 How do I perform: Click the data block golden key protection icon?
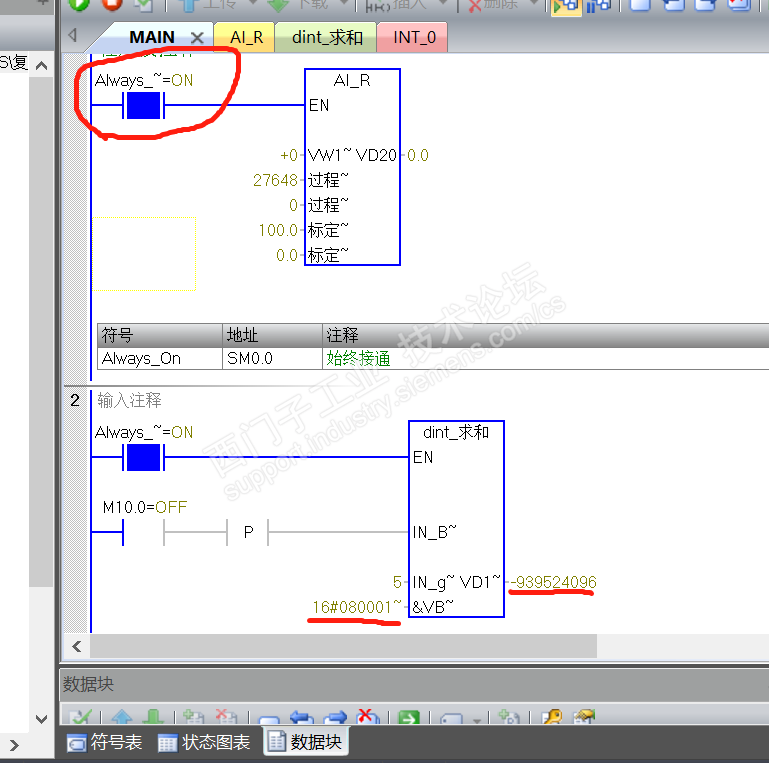(552, 717)
